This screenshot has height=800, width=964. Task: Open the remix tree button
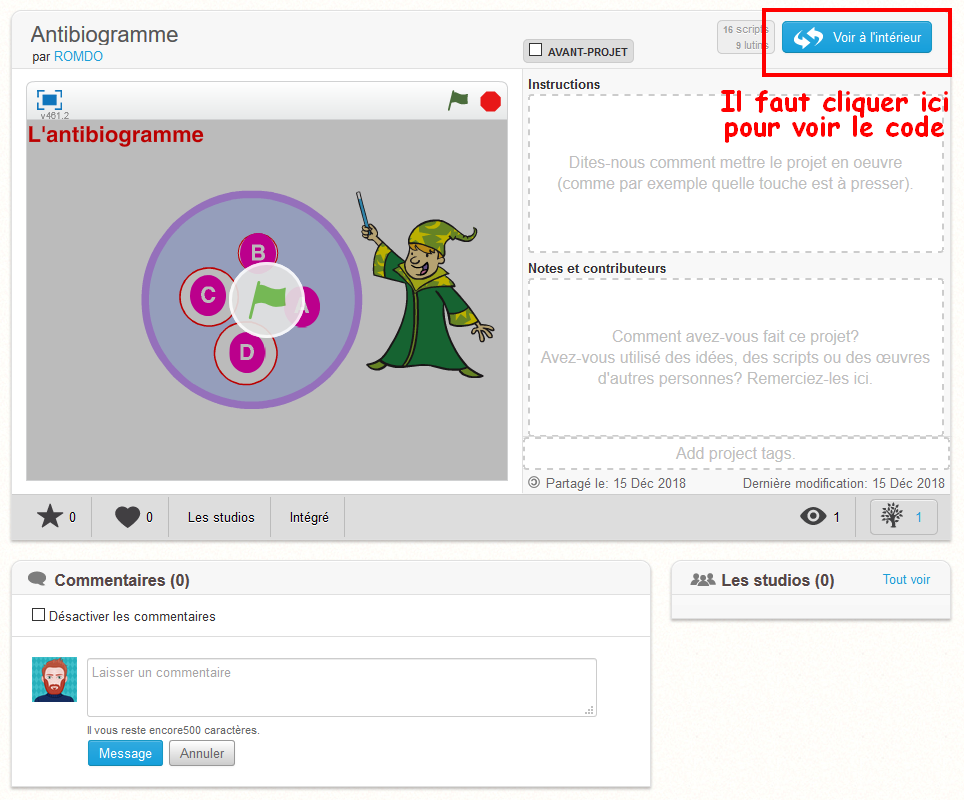[903, 517]
